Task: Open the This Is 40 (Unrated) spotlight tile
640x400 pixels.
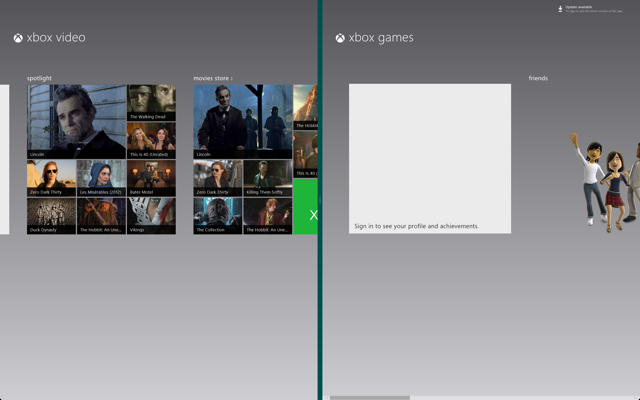Action: click(x=151, y=140)
